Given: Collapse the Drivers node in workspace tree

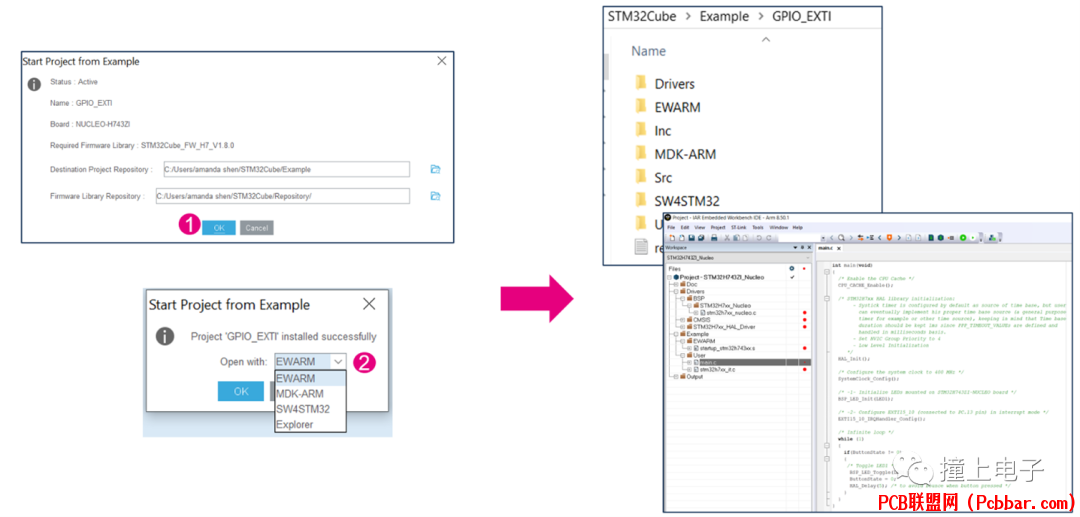Looking at the screenshot, I should 676,292.
